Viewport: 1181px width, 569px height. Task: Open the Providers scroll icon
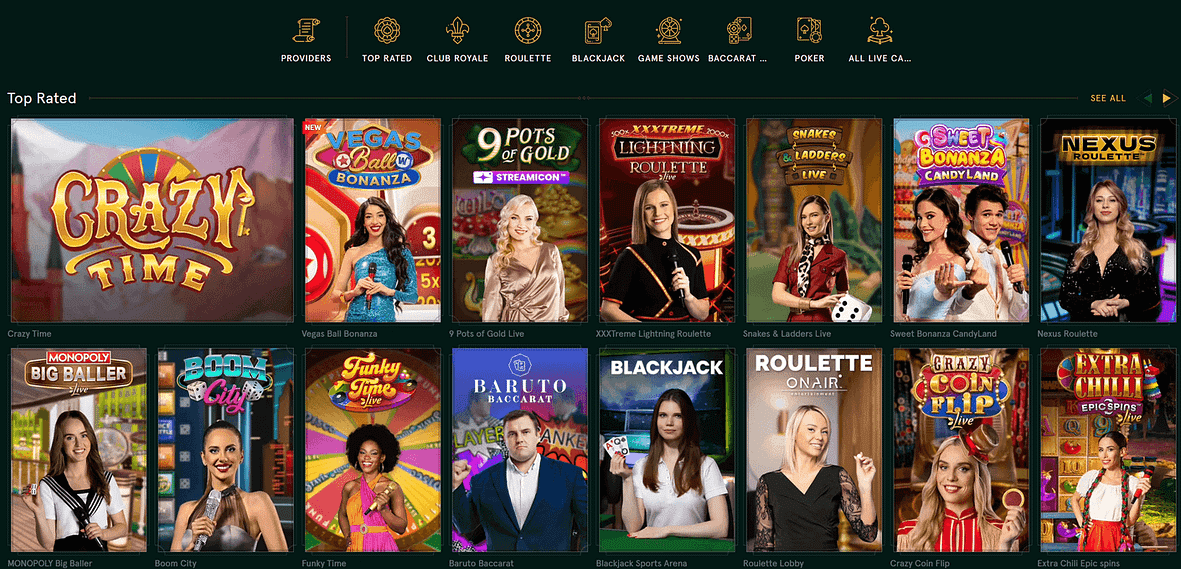(x=306, y=31)
